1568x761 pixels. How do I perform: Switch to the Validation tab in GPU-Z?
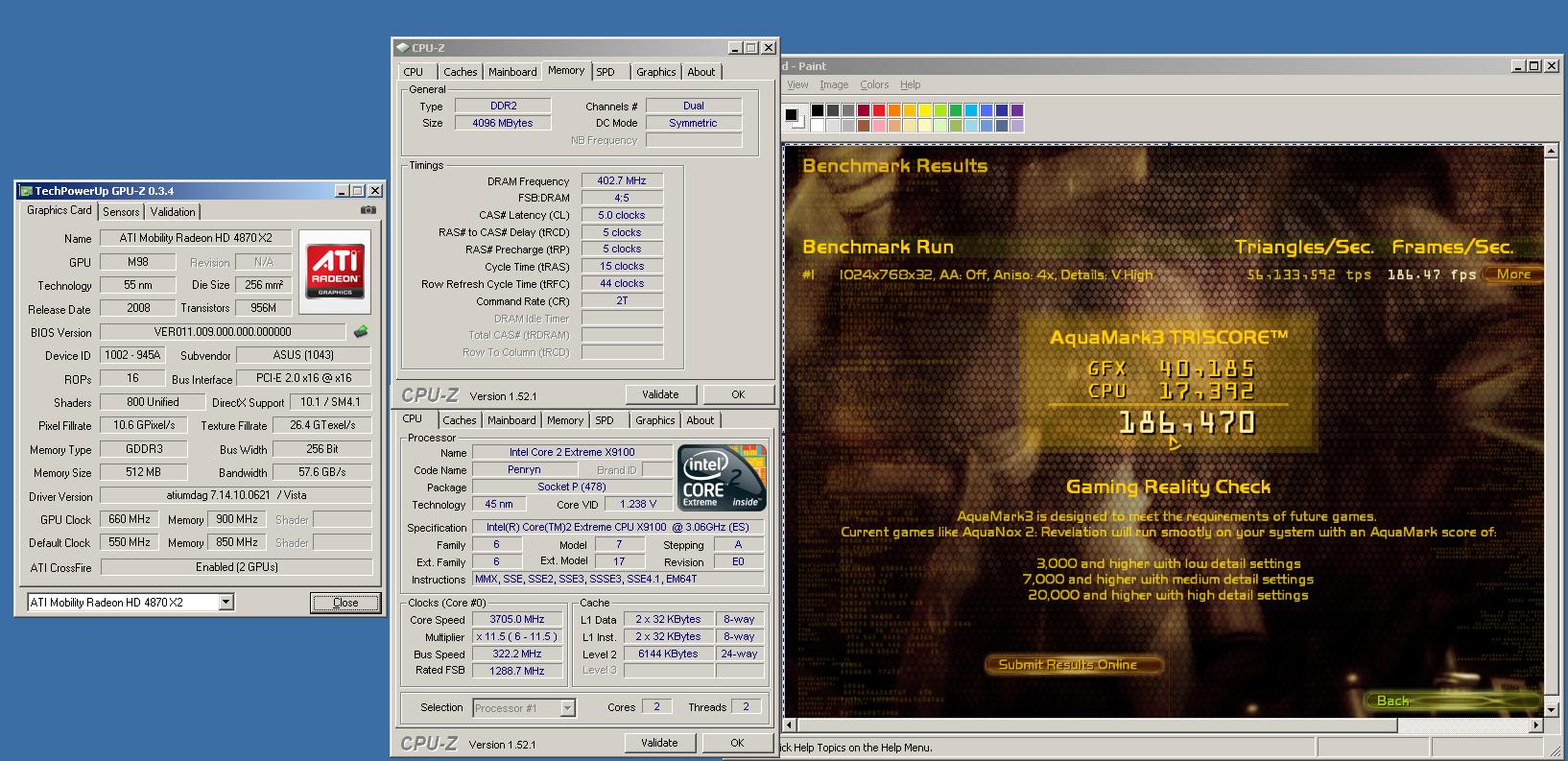(173, 212)
